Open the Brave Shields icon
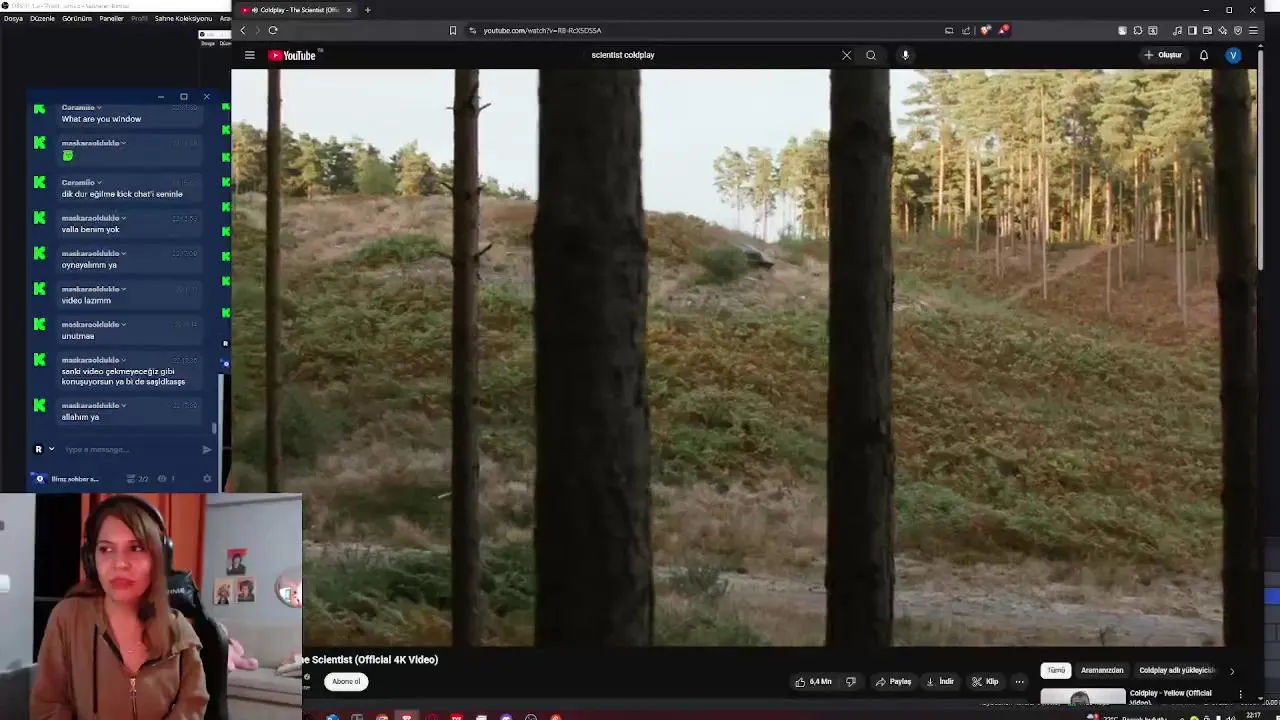 click(x=985, y=30)
